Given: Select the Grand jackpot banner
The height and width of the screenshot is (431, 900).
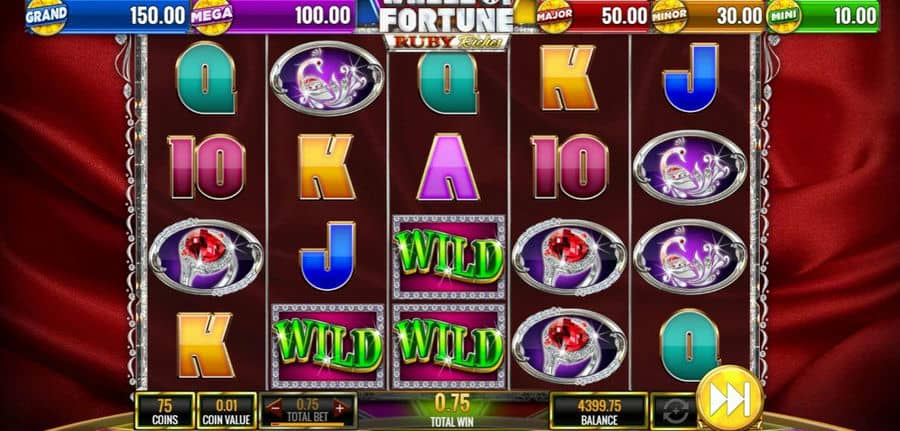Looking at the screenshot, I should (107, 15).
